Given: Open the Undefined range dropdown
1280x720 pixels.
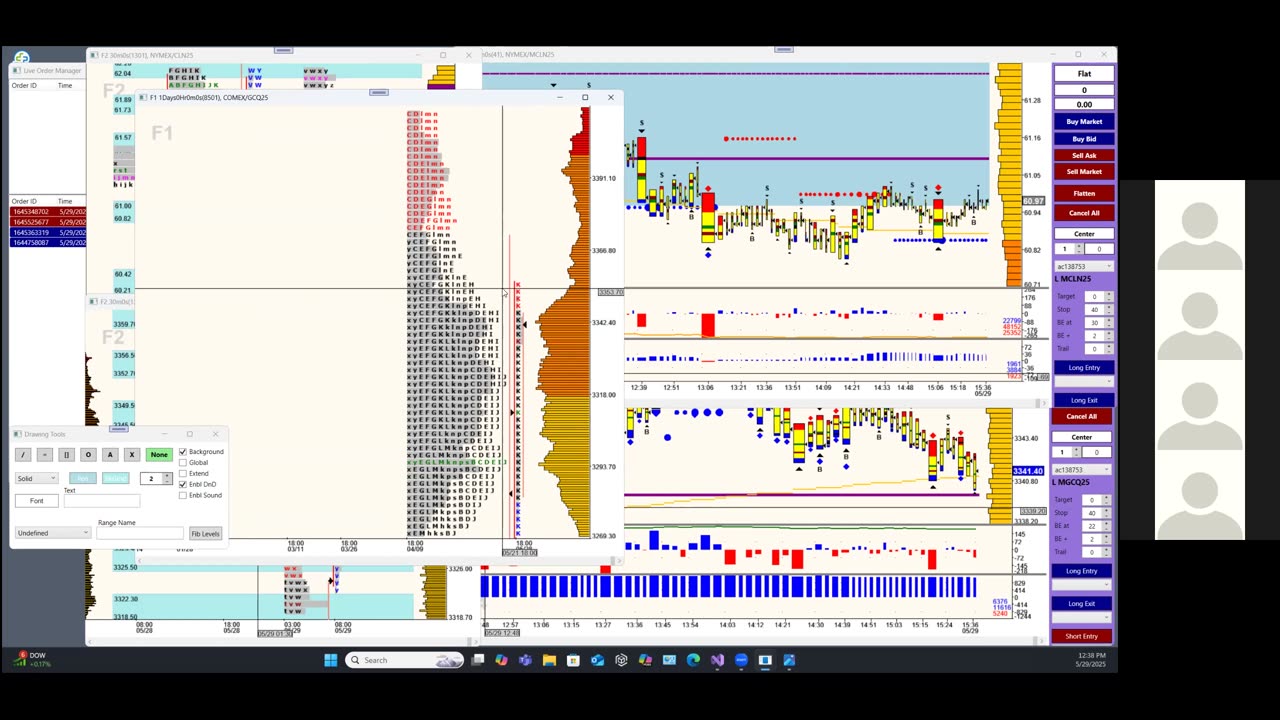Looking at the screenshot, I should pos(53,533).
